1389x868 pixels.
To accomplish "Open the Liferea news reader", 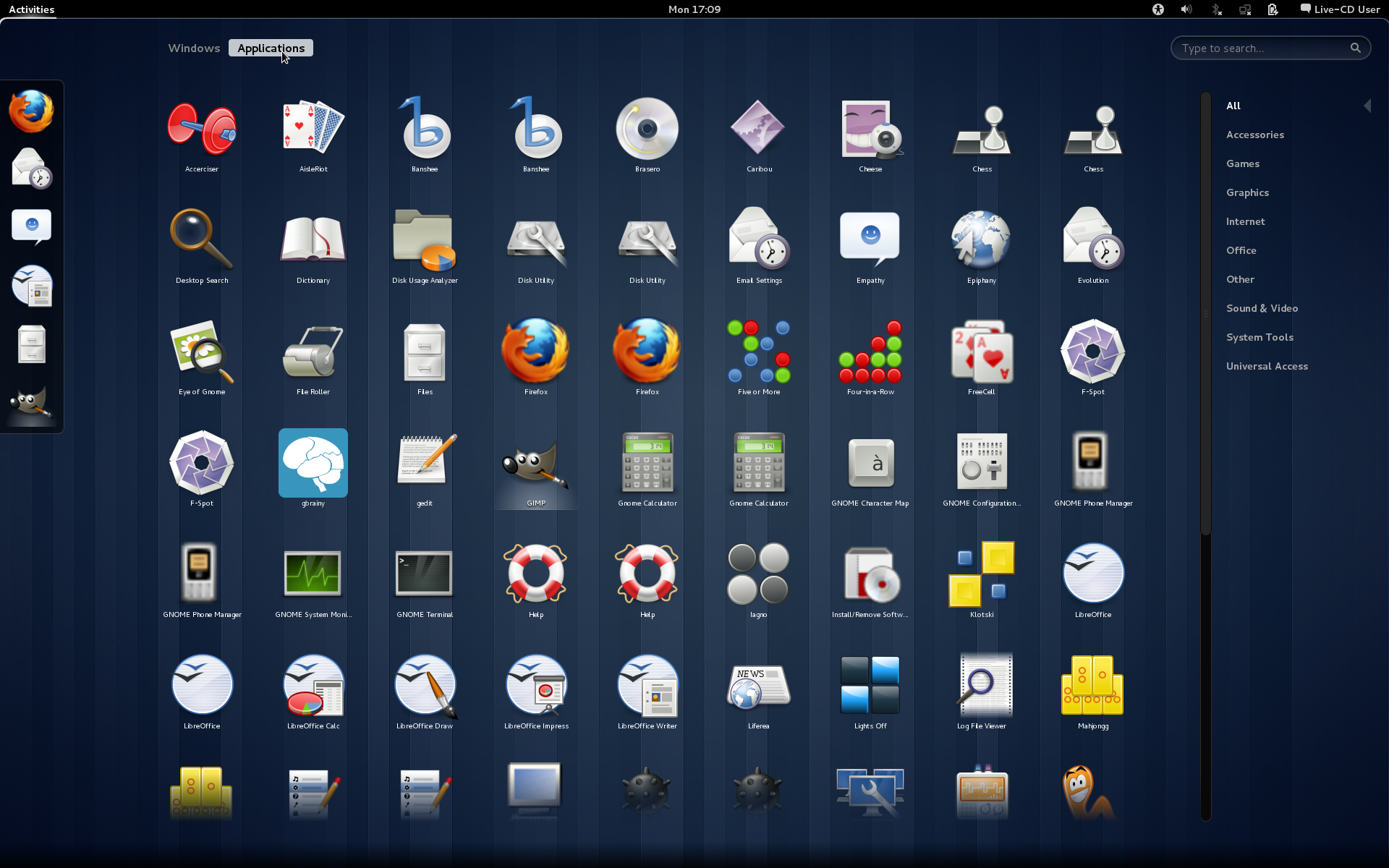I will point(759,693).
